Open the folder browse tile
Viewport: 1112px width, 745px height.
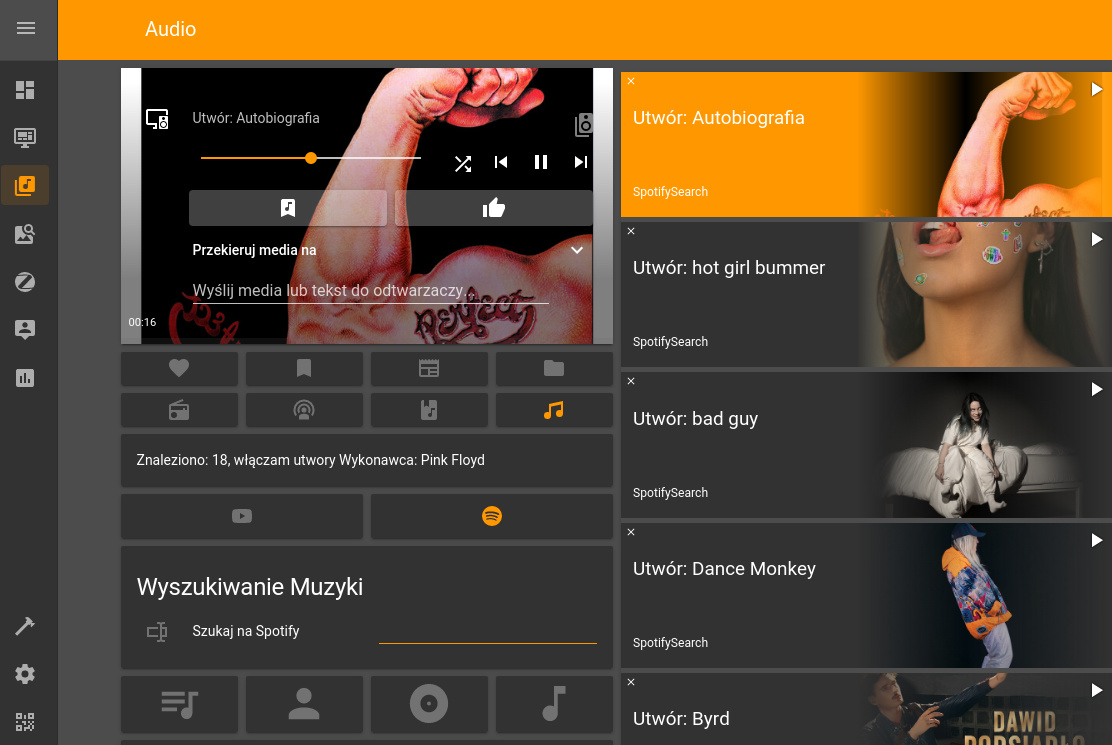(x=554, y=369)
